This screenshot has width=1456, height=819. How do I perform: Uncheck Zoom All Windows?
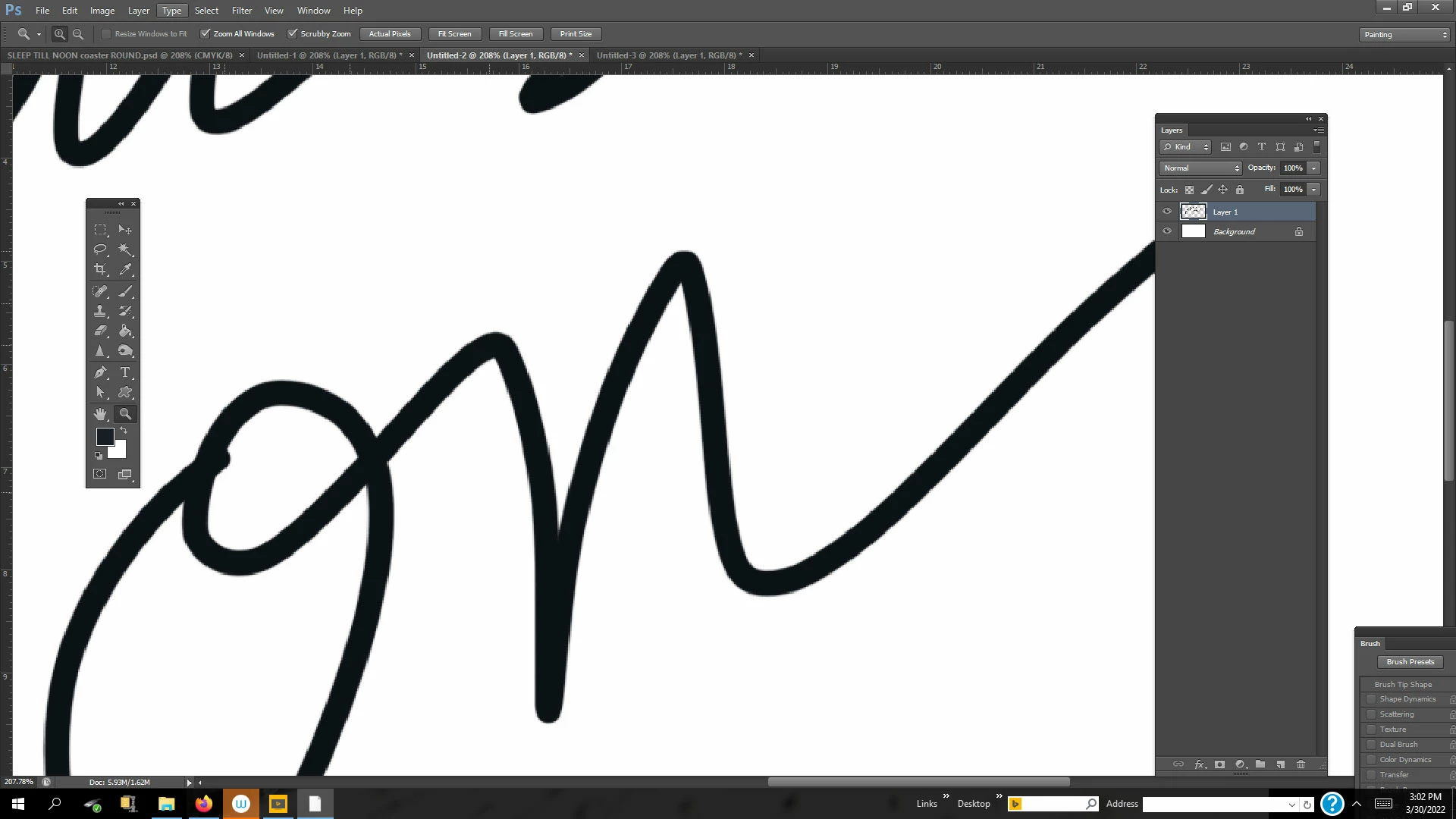point(205,34)
